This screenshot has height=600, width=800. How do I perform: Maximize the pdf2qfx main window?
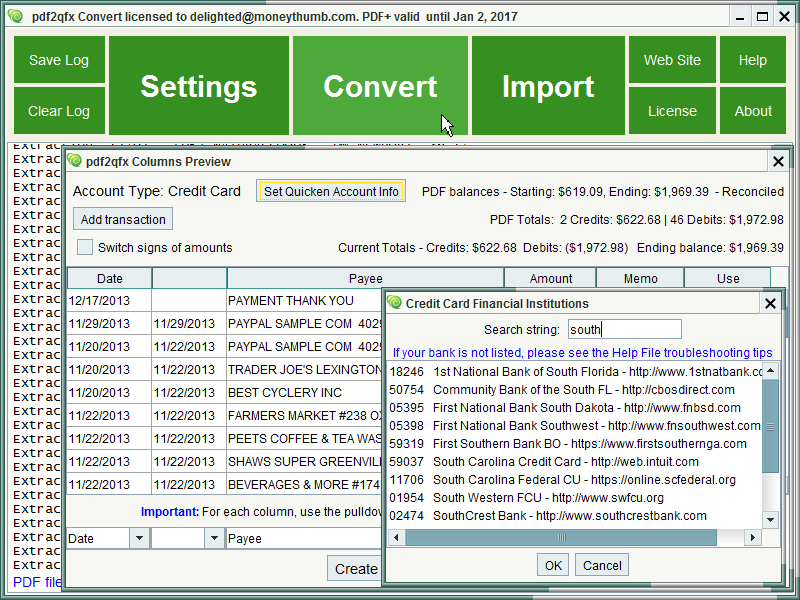762,17
